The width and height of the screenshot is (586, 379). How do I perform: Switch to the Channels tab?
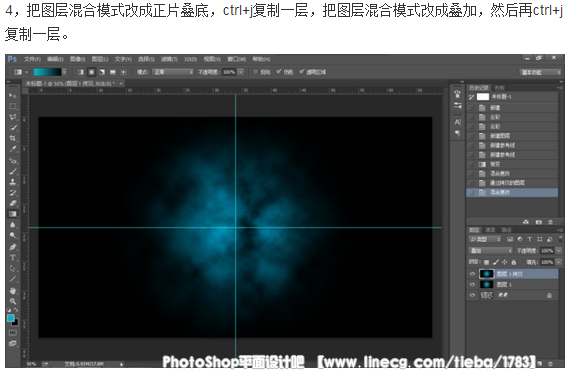click(x=490, y=230)
